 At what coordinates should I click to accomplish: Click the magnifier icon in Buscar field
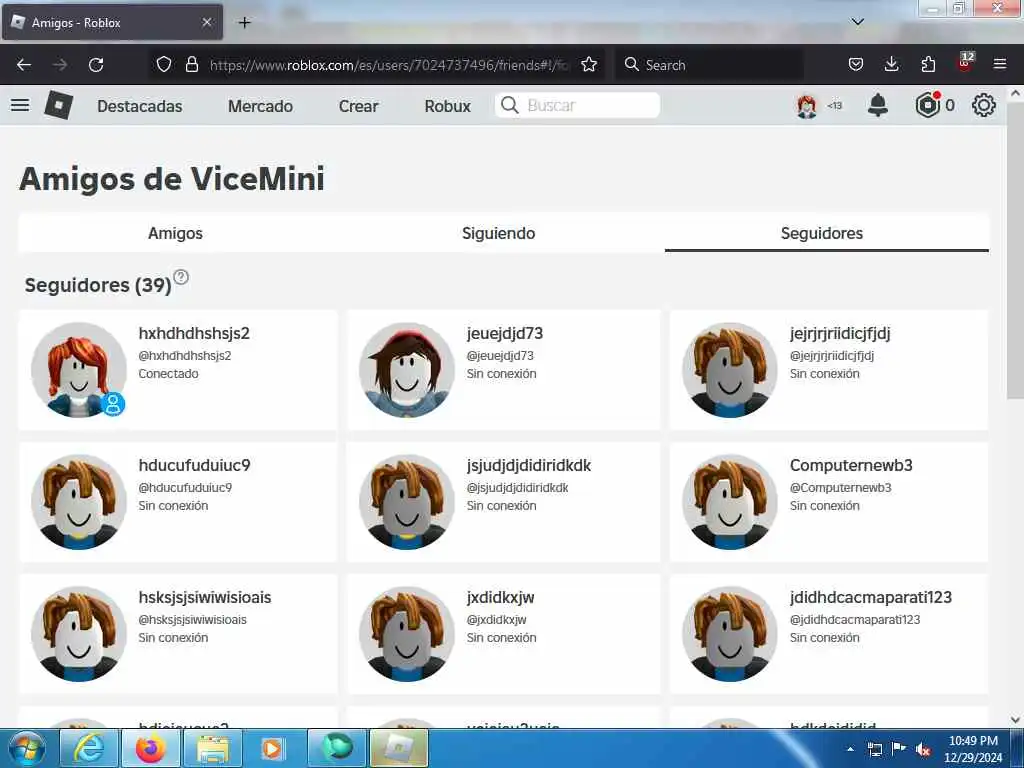click(510, 105)
